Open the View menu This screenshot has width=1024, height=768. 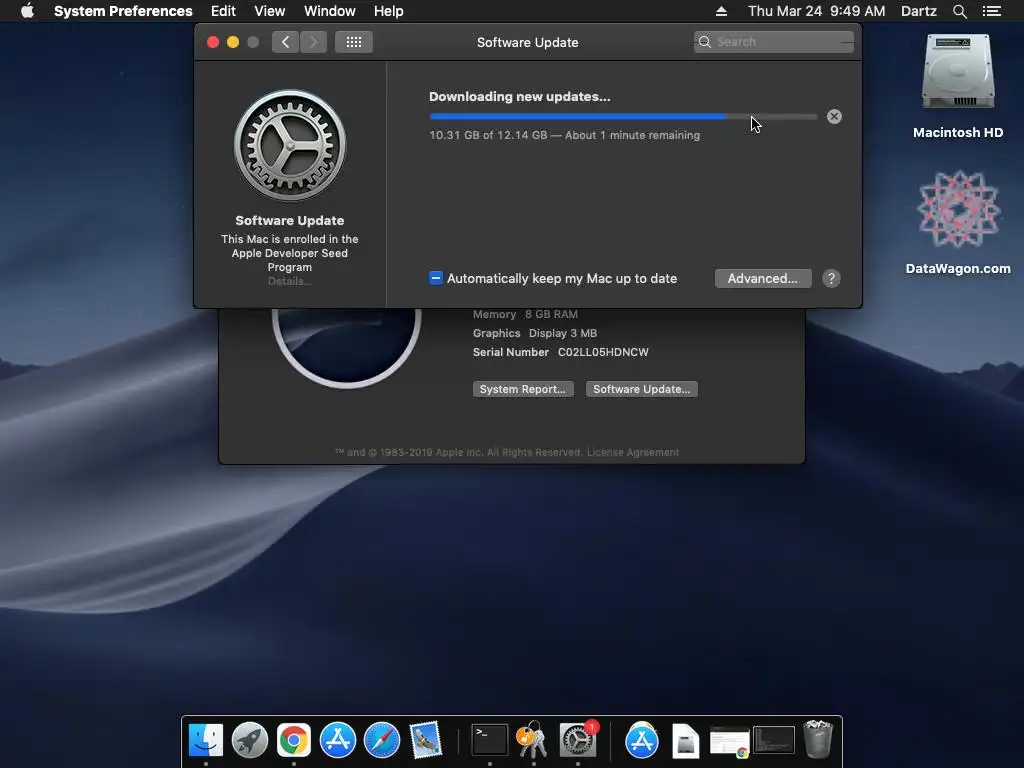(270, 11)
